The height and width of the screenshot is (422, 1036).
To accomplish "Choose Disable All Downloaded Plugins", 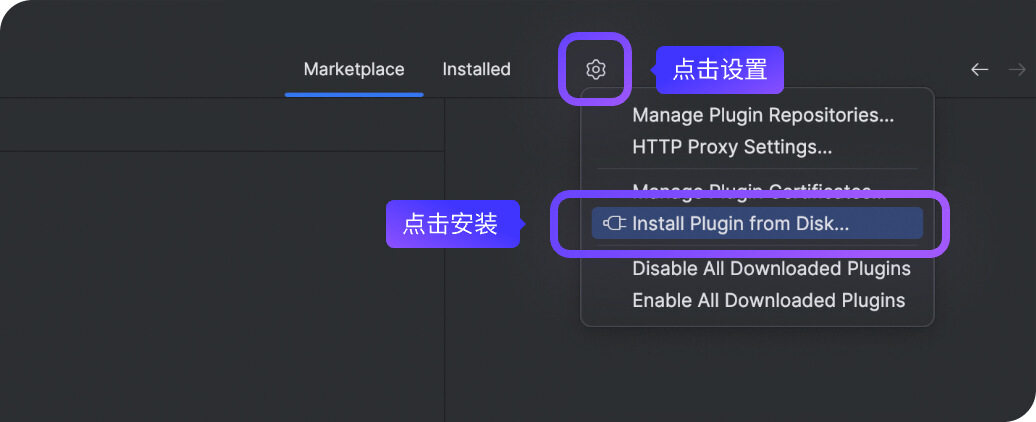I will point(771,268).
